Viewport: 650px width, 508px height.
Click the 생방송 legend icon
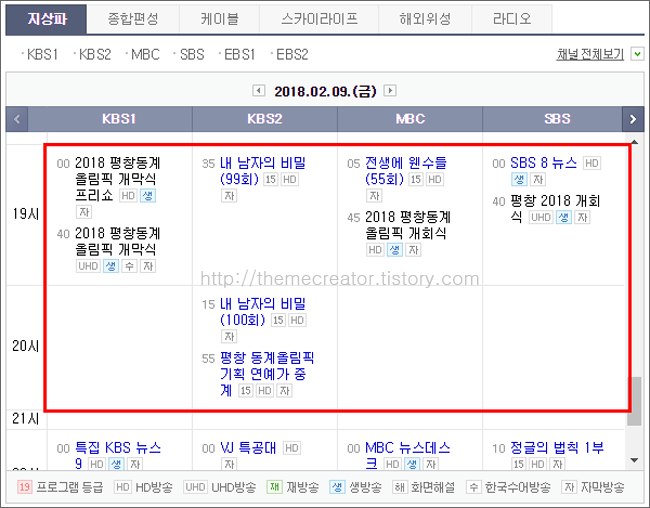coord(337,486)
